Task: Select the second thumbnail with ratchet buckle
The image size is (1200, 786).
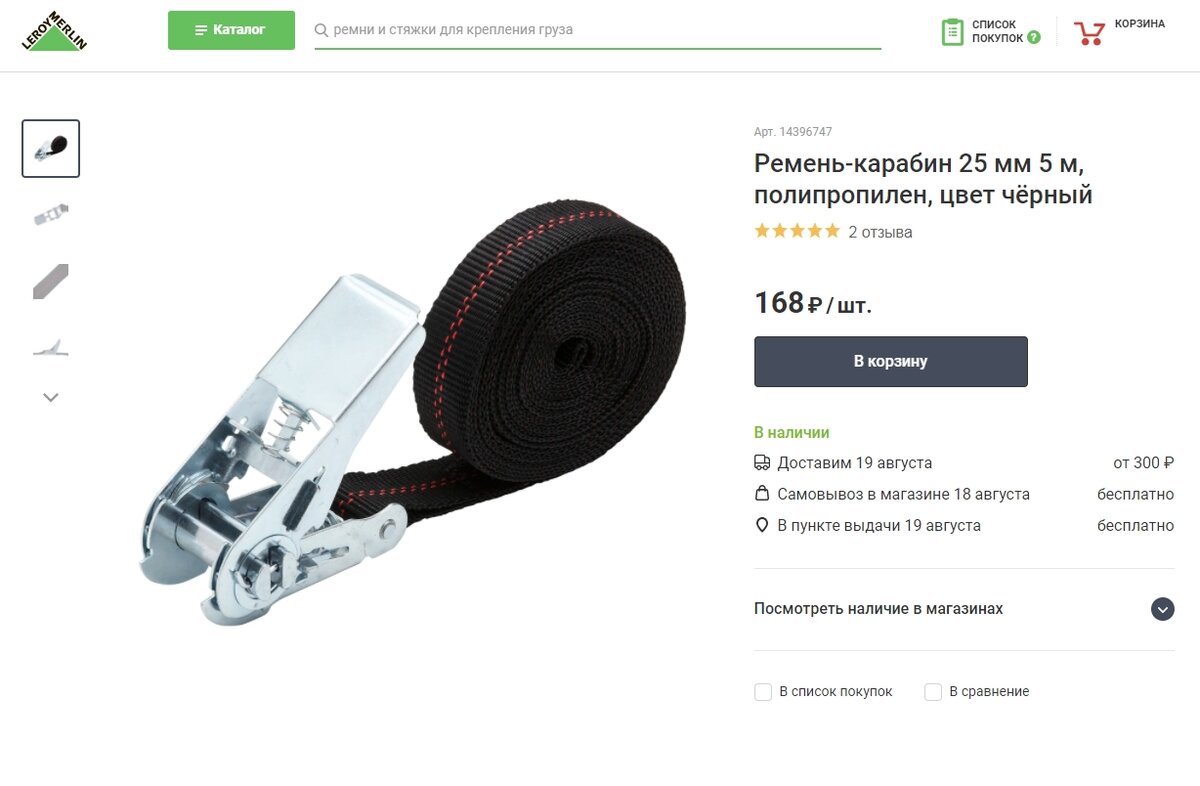Action: [51, 214]
